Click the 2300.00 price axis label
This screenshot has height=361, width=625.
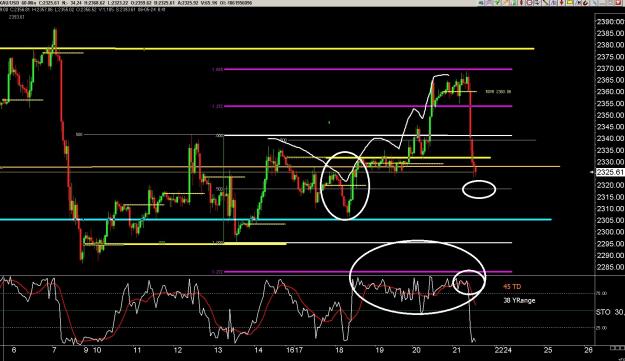(610, 232)
